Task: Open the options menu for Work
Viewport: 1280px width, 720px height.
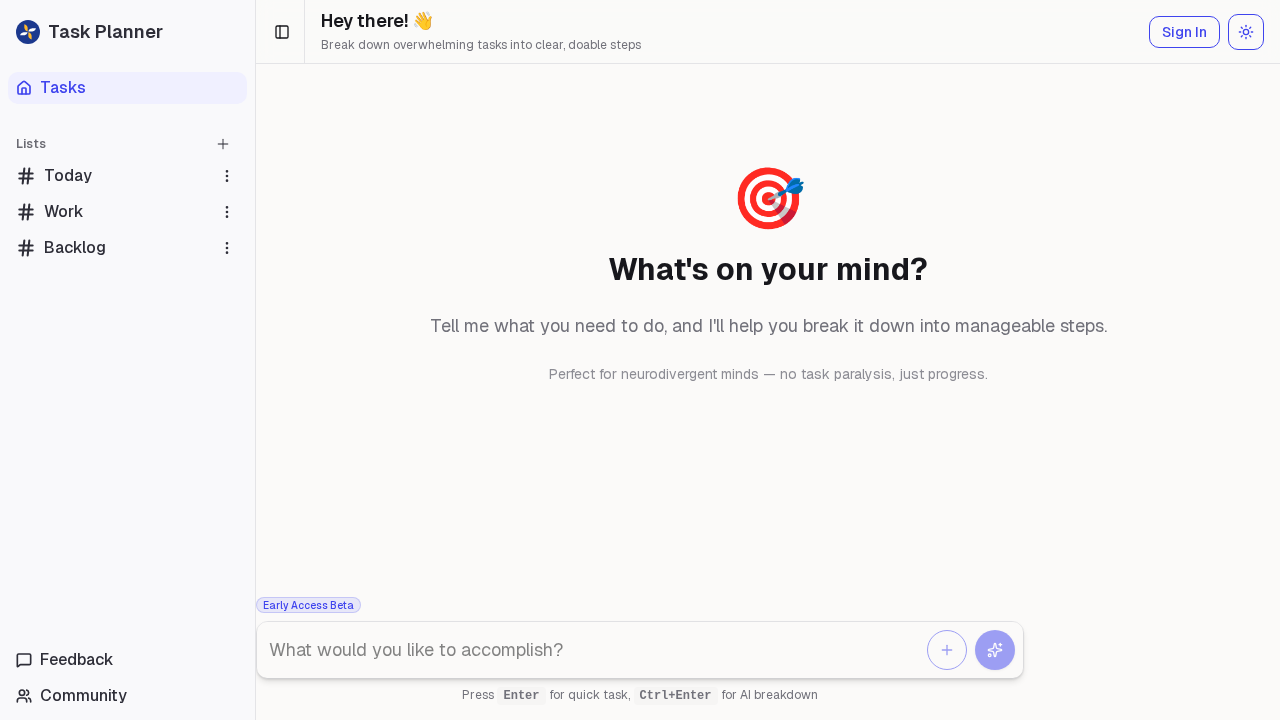Action: point(226,211)
